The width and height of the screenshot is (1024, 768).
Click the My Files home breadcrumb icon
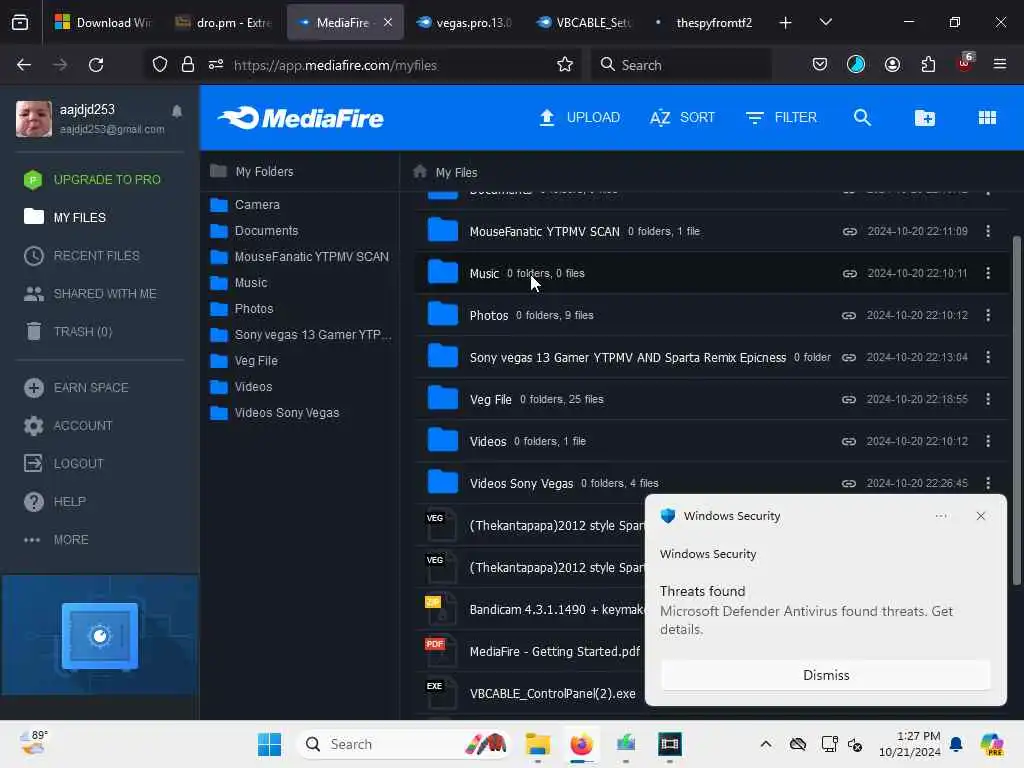click(420, 172)
